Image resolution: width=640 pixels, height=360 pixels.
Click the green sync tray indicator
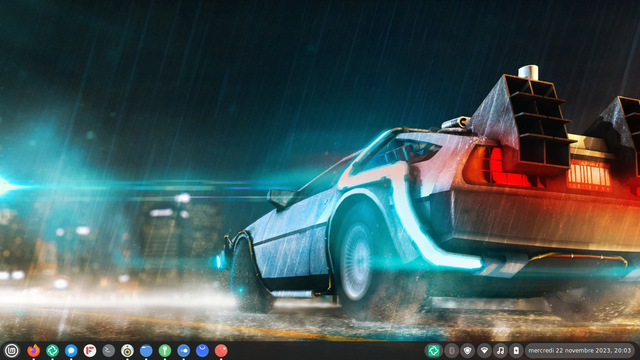tap(433, 350)
